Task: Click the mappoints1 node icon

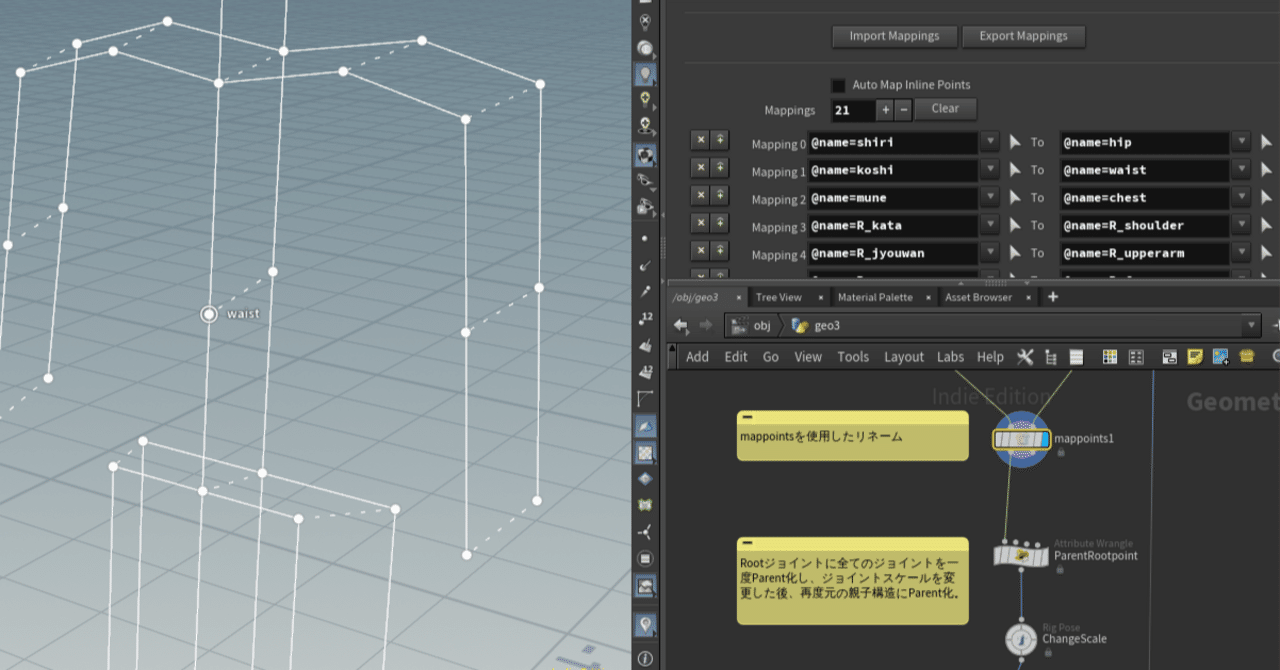Action: click(x=1020, y=438)
